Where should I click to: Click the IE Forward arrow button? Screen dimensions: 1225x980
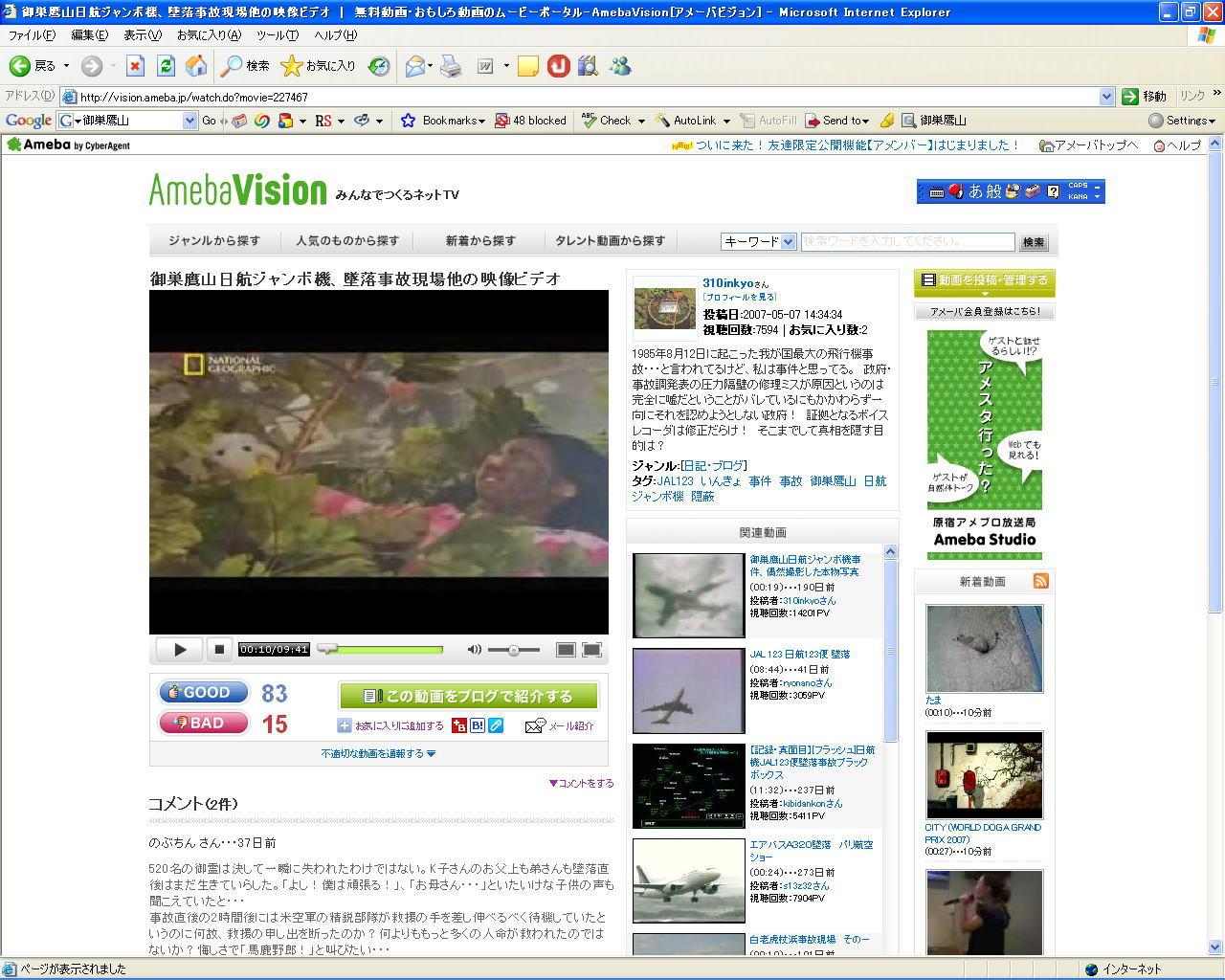tap(92, 66)
